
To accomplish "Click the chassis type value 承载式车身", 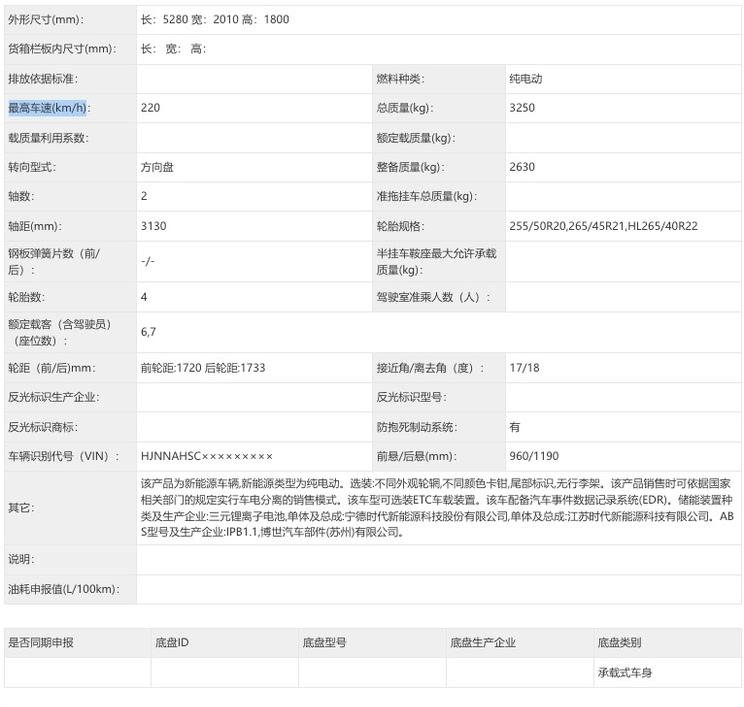I will [x=624, y=673].
